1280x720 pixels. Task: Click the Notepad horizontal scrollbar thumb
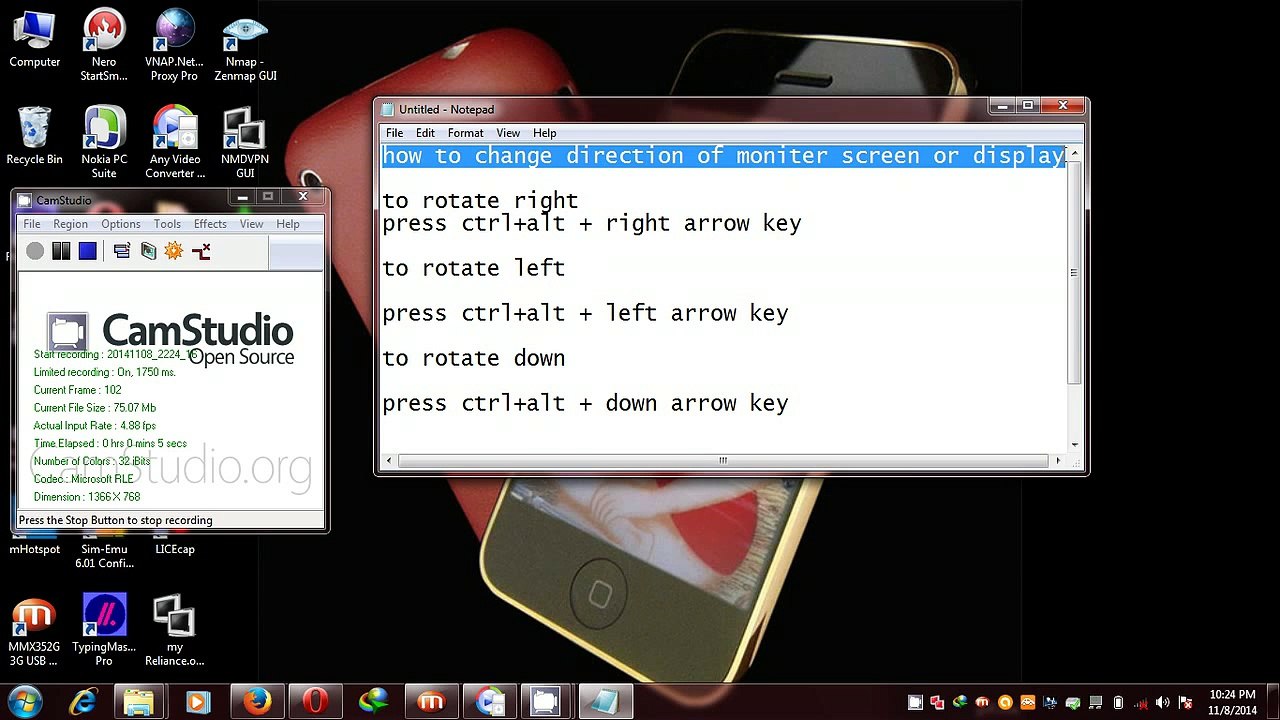coord(723,460)
